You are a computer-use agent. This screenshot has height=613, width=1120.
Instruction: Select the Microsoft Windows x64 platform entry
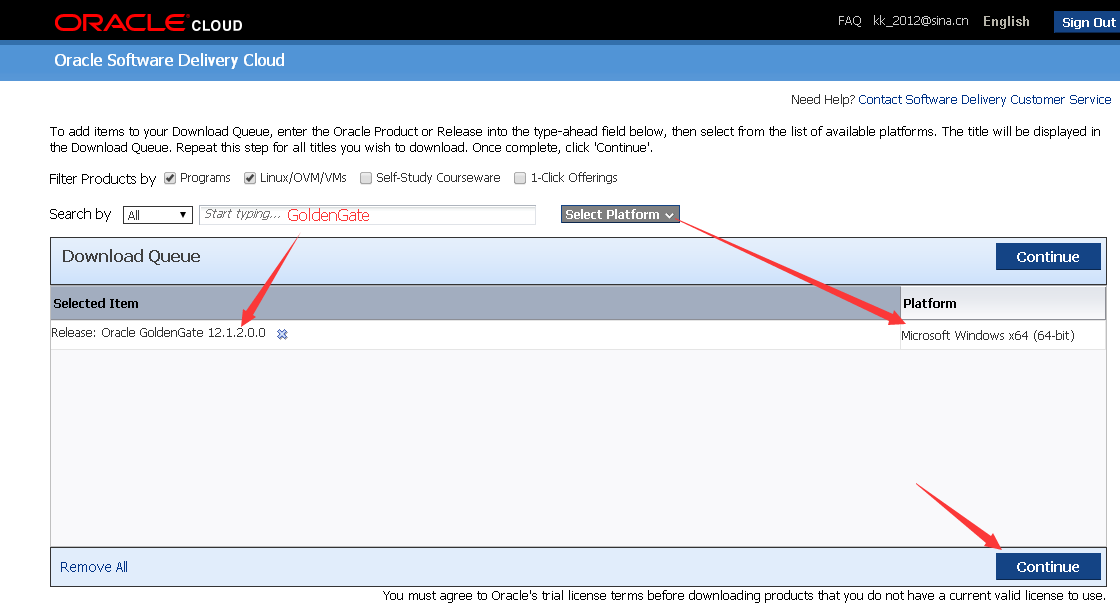(x=989, y=335)
